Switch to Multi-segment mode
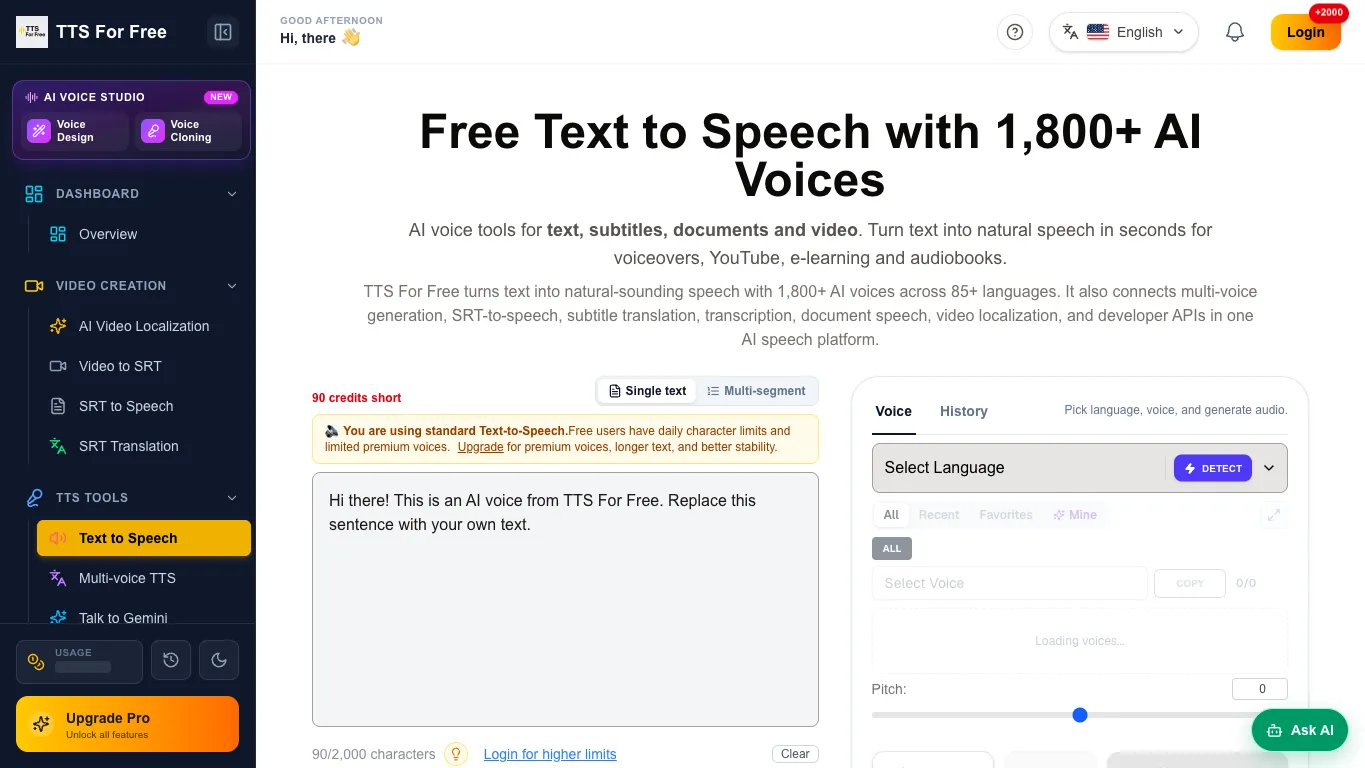Viewport: 1365px width, 768px height. click(756, 391)
